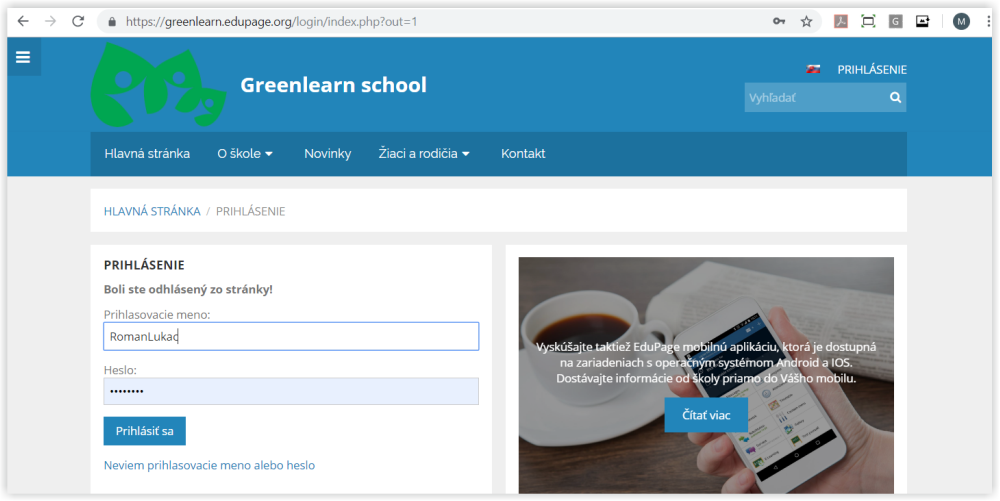Click the Heslo password field
This screenshot has height=501, width=1000.
(x=291, y=391)
